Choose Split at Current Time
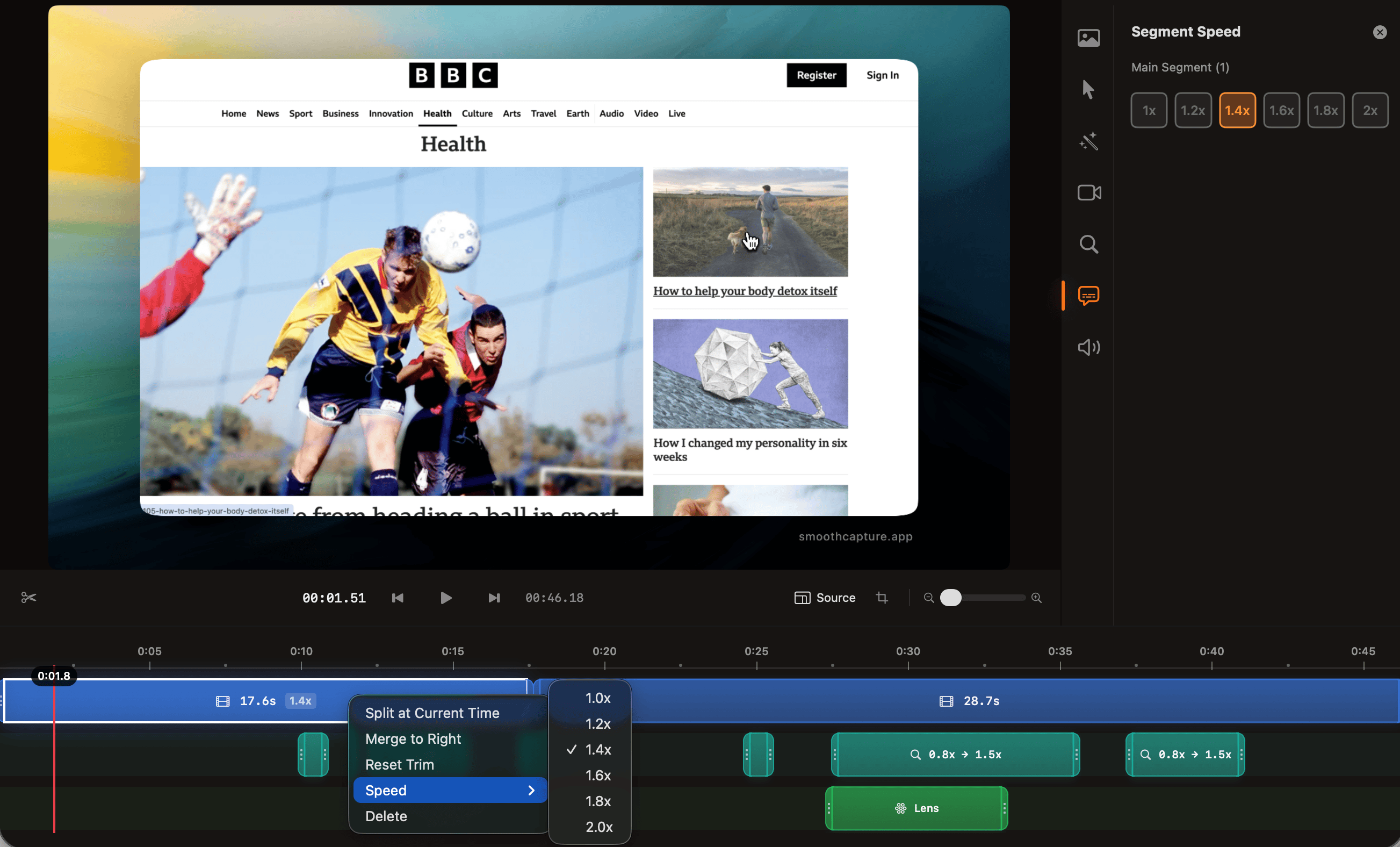This screenshot has height=847, width=1400. (x=432, y=713)
